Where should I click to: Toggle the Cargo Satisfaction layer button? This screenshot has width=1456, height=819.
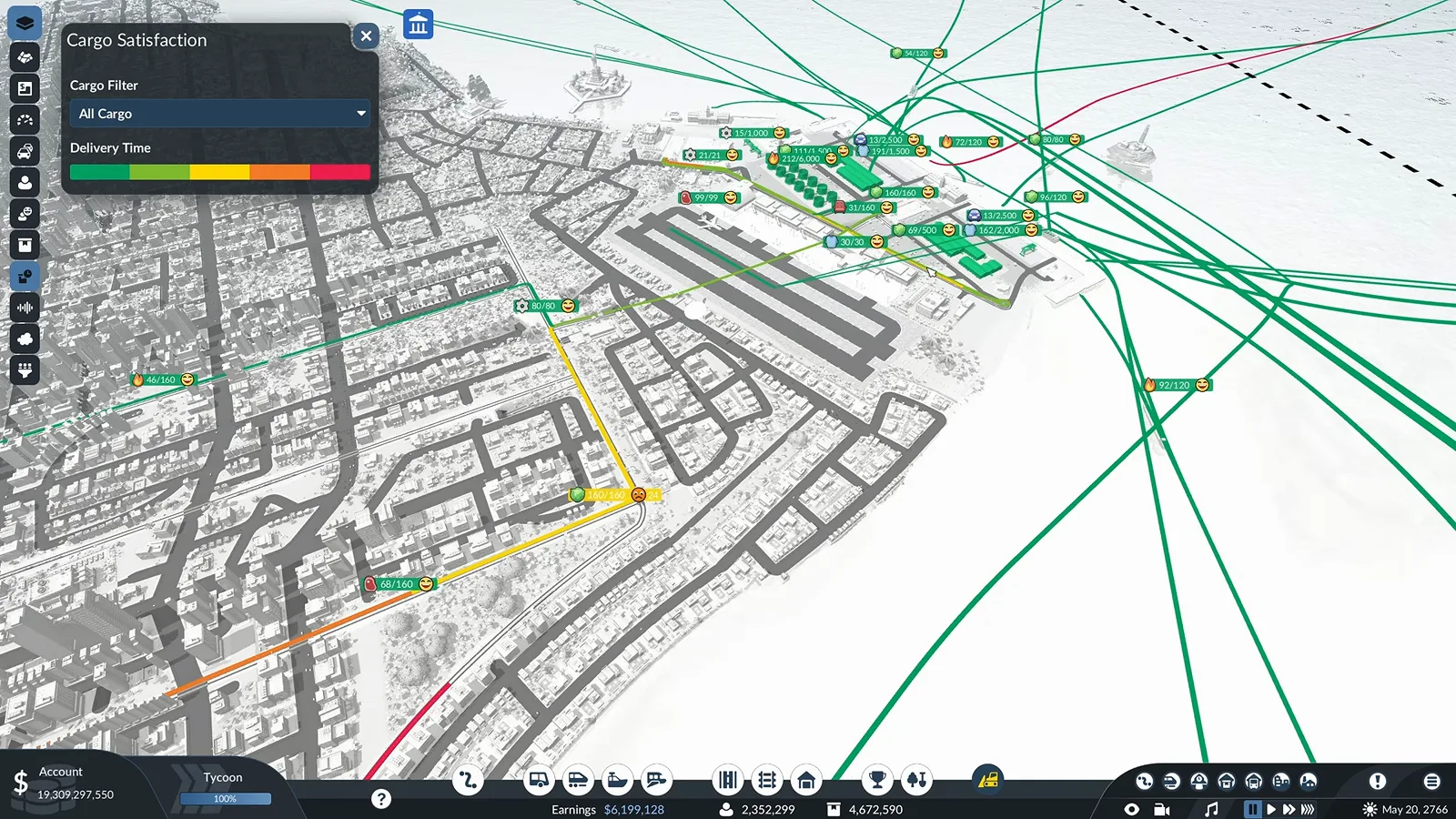pyautogui.click(x=25, y=276)
